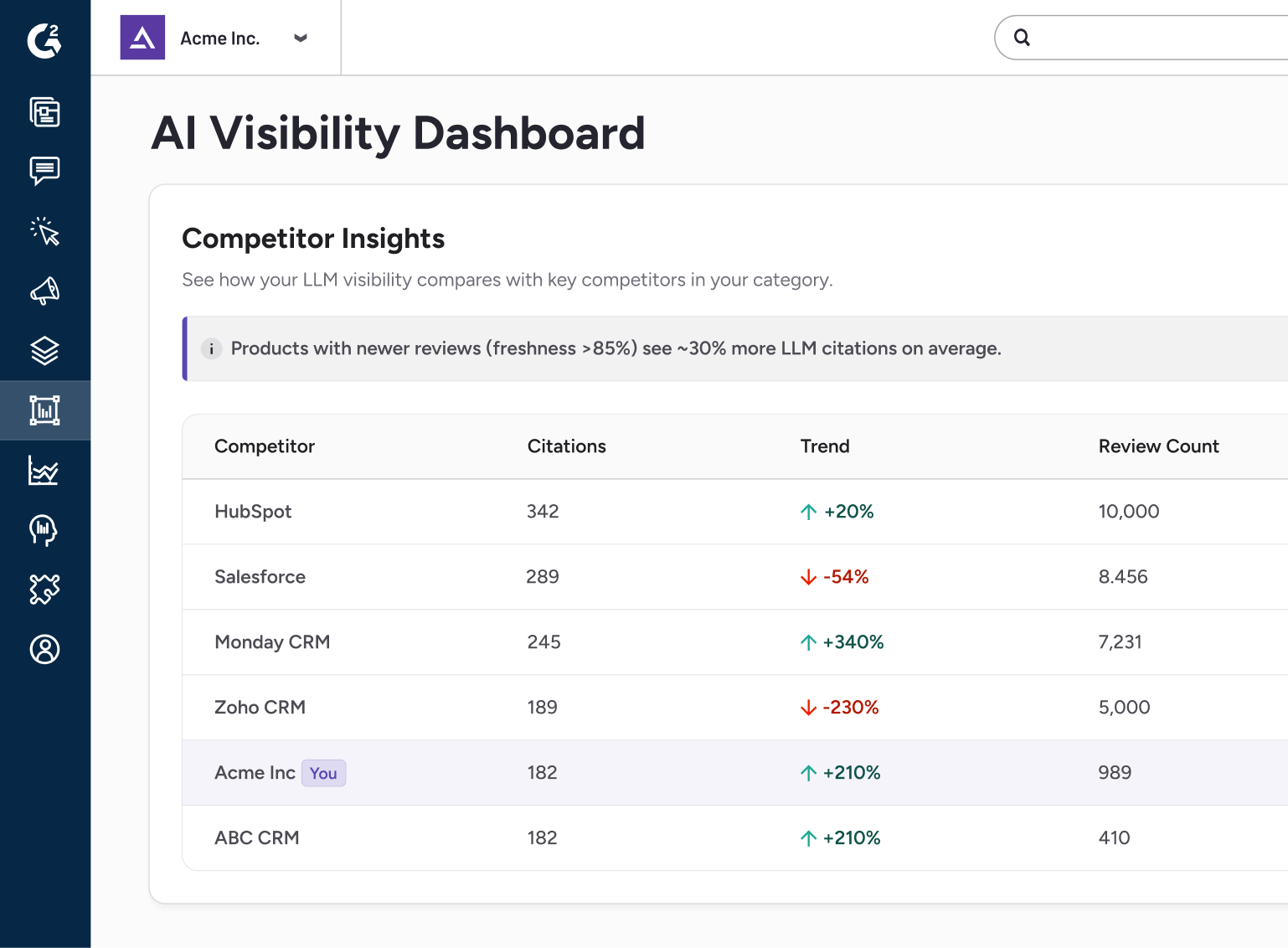Select the Monday CRM competitor name

click(x=272, y=642)
